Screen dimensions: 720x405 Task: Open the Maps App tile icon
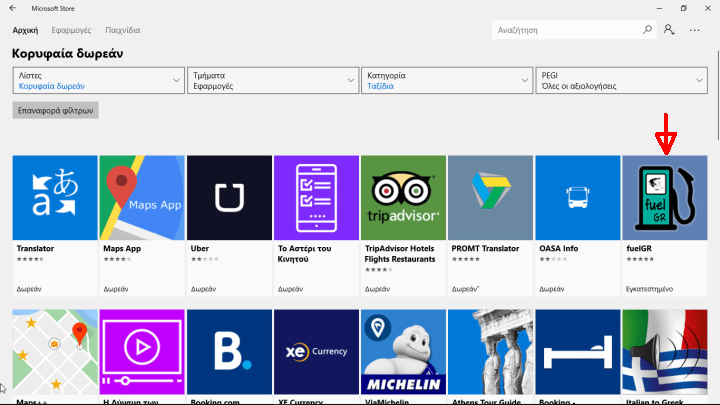point(142,197)
